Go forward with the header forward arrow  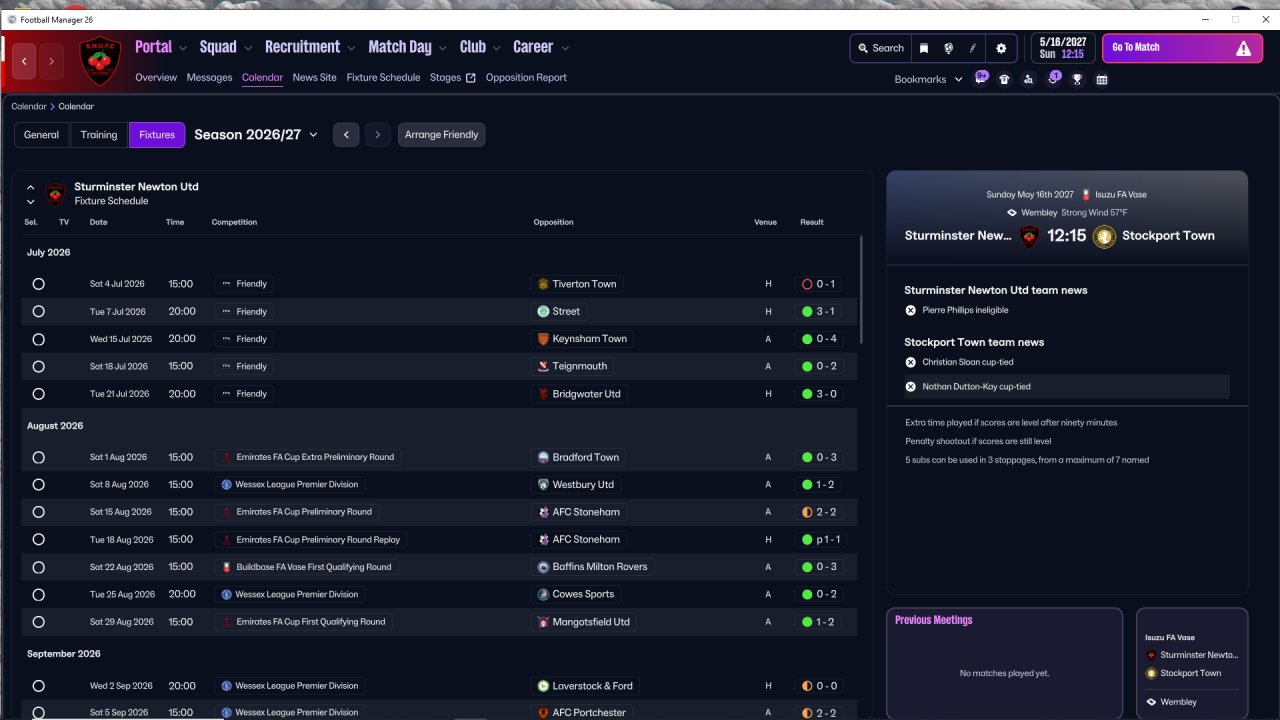(52, 61)
